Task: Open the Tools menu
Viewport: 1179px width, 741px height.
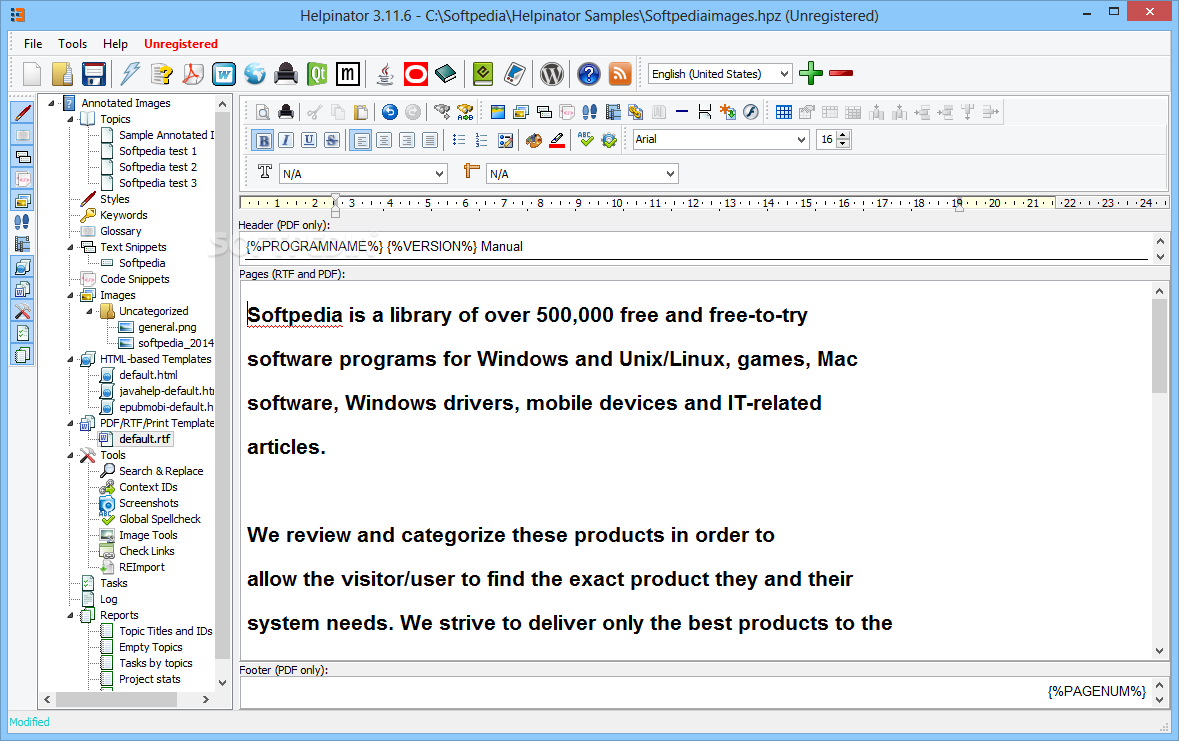Action: tap(72, 44)
